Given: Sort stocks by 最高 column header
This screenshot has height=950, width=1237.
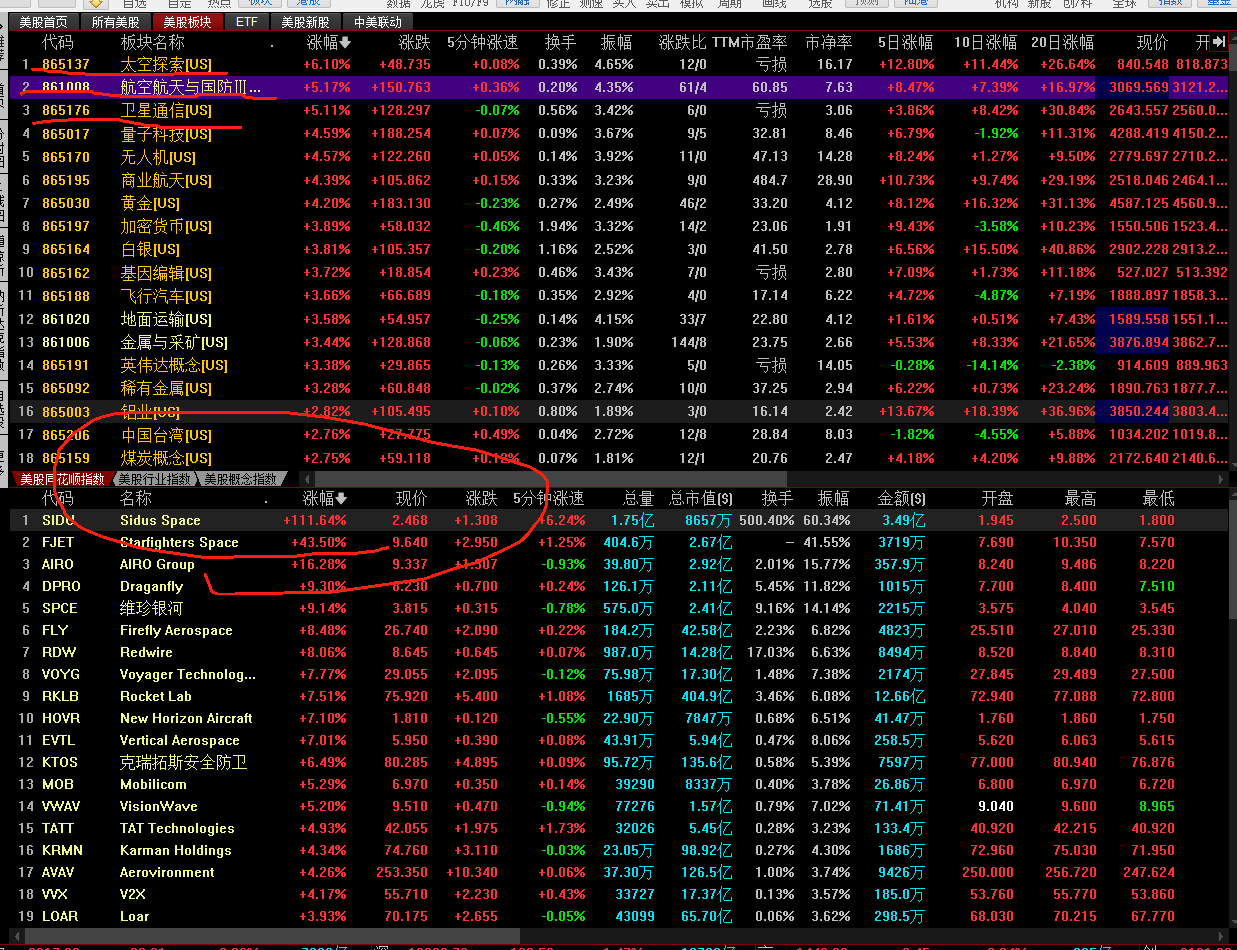Looking at the screenshot, I should pyautogui.click(x=1079, y=499).
